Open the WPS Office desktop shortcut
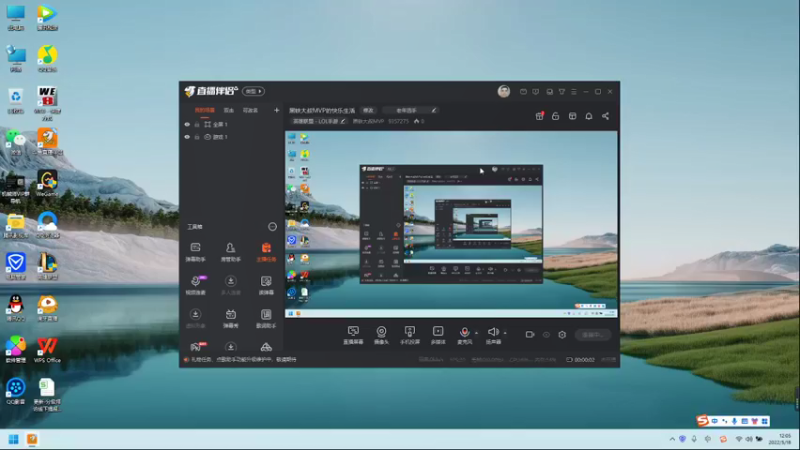 [47, 350]
